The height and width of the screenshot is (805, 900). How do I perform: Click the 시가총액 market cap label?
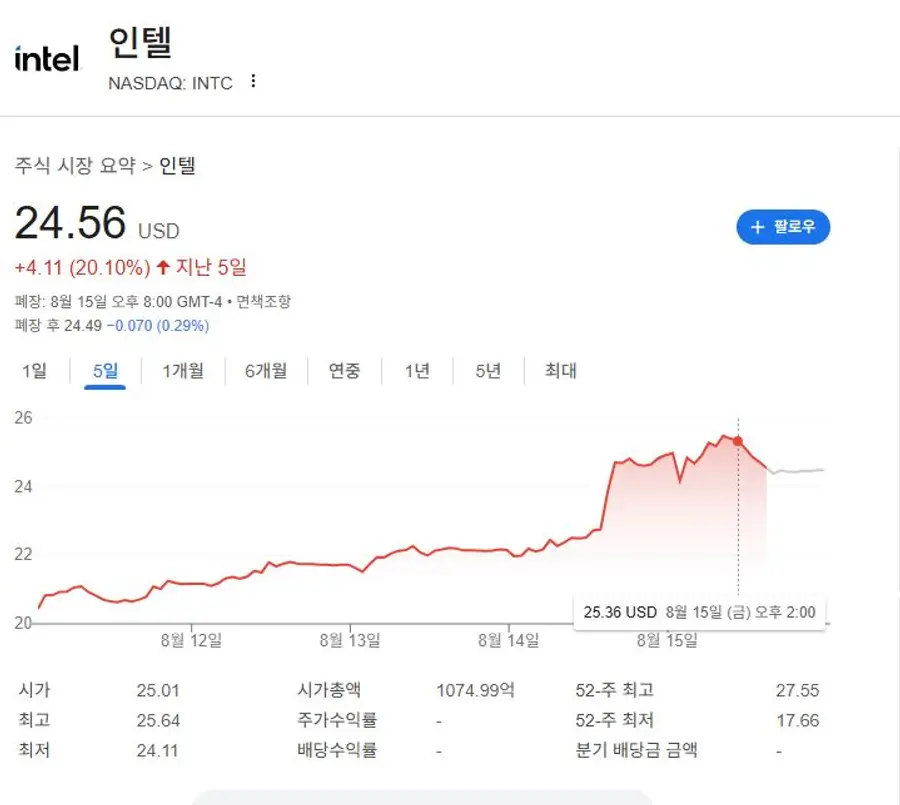point(329,690)
